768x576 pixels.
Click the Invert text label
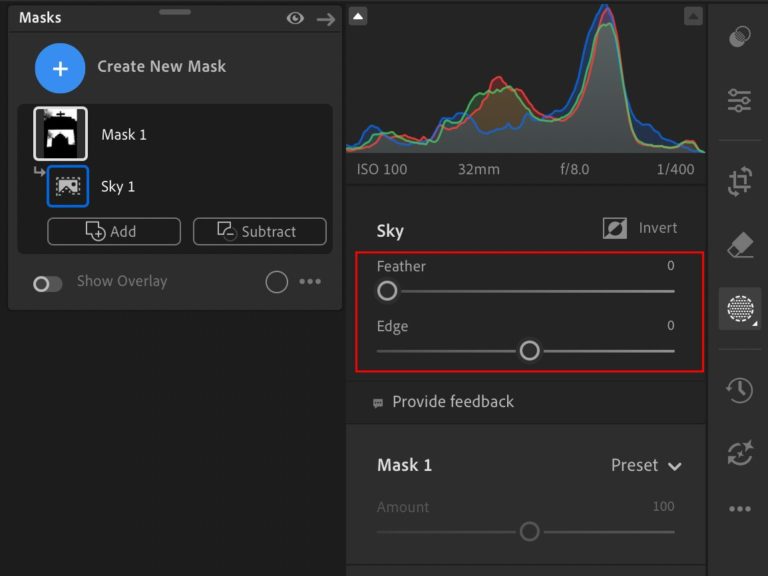[x=658, y=228]
